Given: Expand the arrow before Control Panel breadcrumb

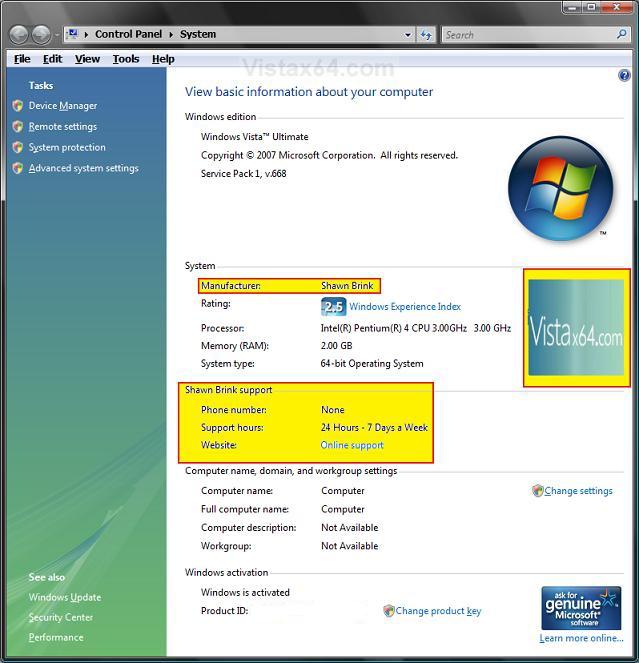Looking at the screenshot, I should 86,34.
